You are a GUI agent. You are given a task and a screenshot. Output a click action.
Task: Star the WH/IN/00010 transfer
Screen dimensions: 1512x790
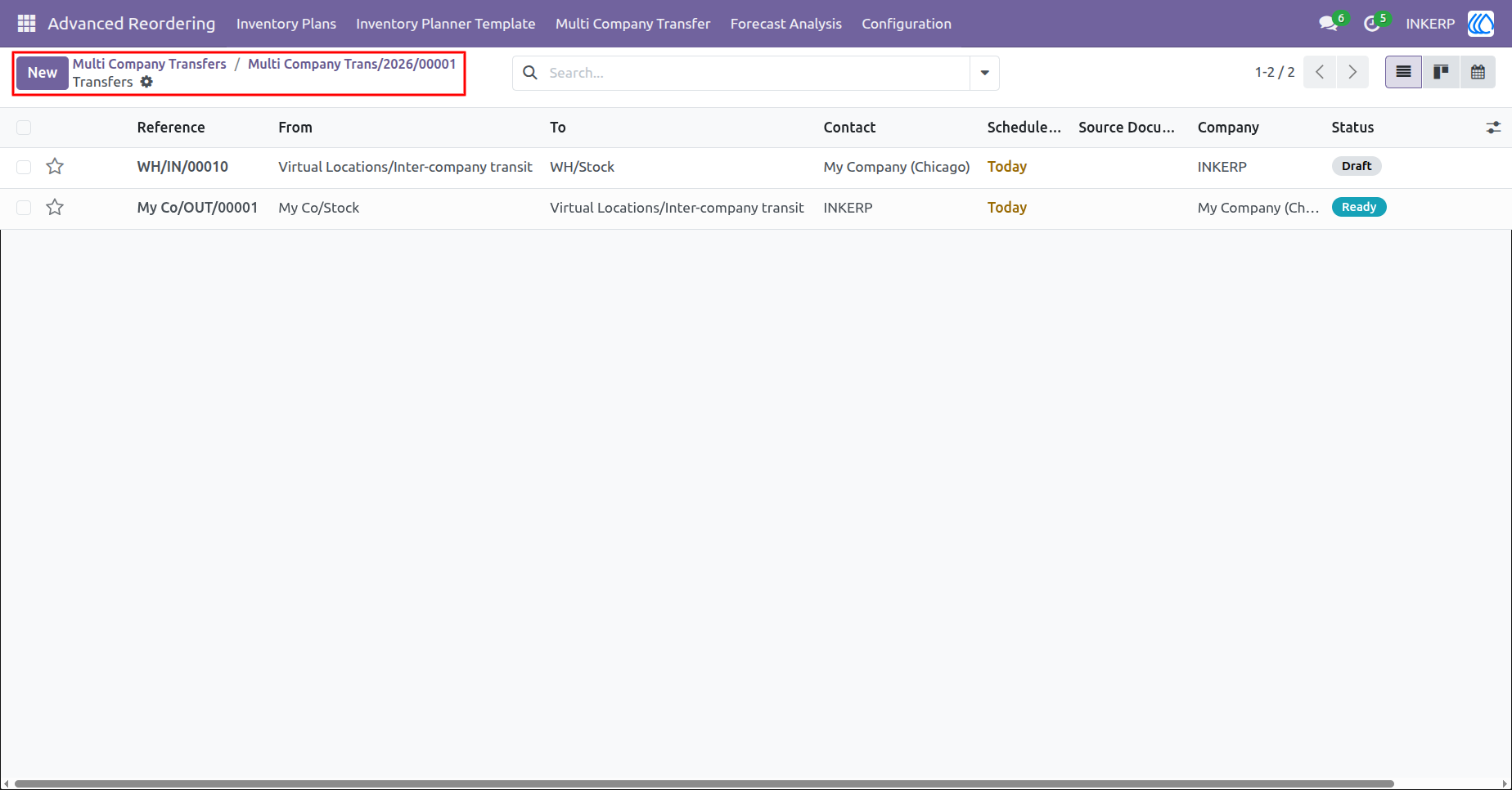coord(55,167)
